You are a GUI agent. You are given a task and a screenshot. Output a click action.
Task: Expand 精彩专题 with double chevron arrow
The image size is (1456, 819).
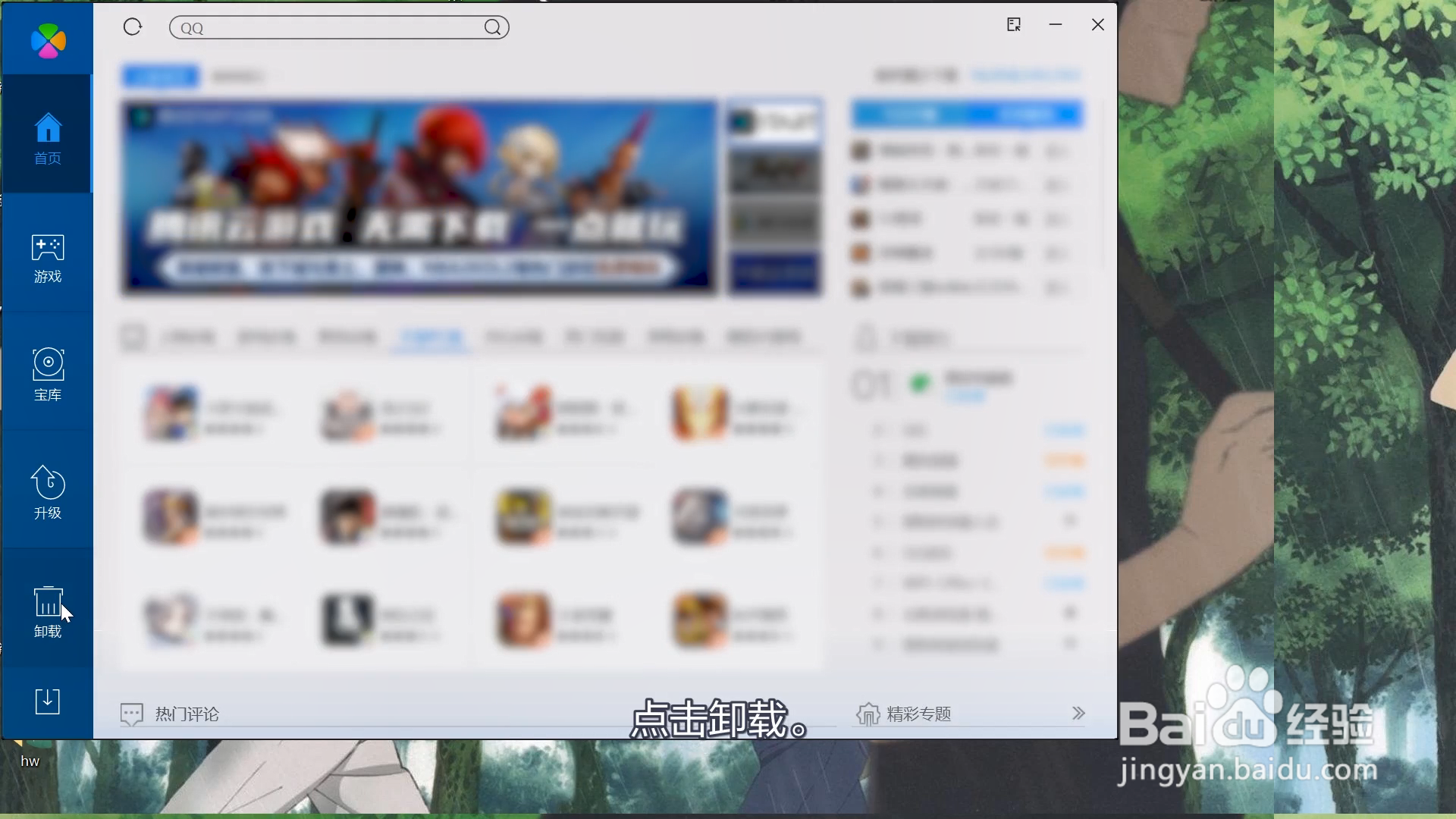point(1078,714)
